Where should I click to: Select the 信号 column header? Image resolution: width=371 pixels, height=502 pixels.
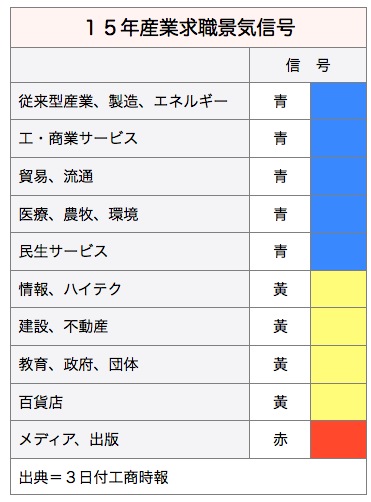point(308,65)
